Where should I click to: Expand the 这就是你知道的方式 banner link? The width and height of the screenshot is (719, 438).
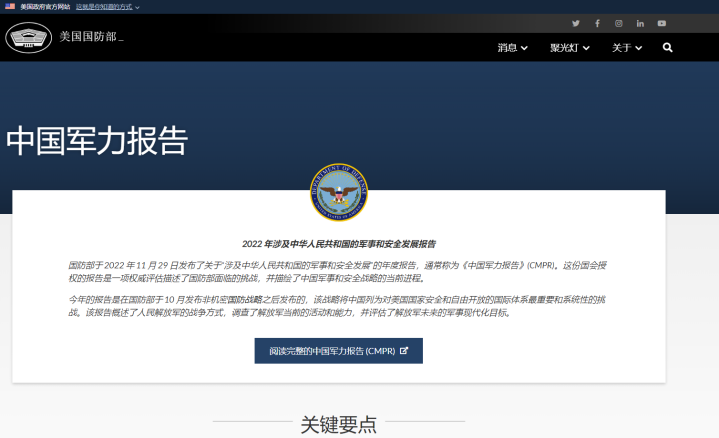tap(108, 7)
